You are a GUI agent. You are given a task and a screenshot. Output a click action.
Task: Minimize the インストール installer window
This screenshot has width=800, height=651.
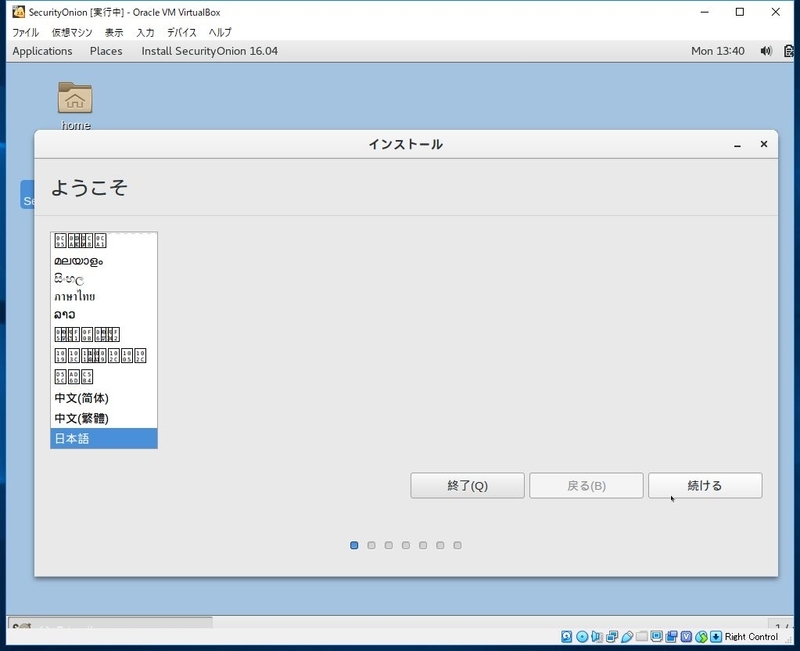click(737, 145)
